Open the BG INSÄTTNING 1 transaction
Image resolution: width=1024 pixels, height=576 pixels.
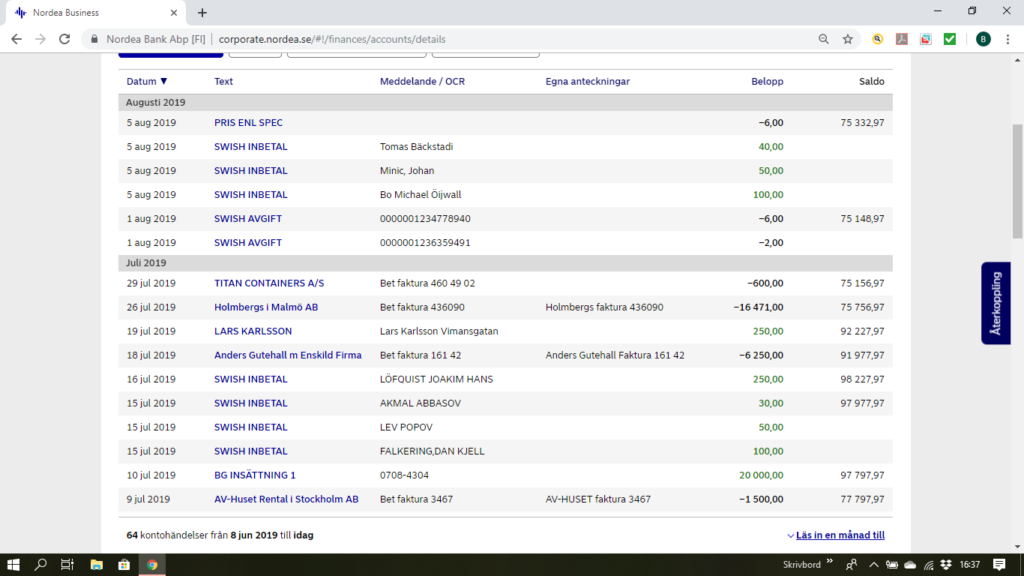point(255,475)
